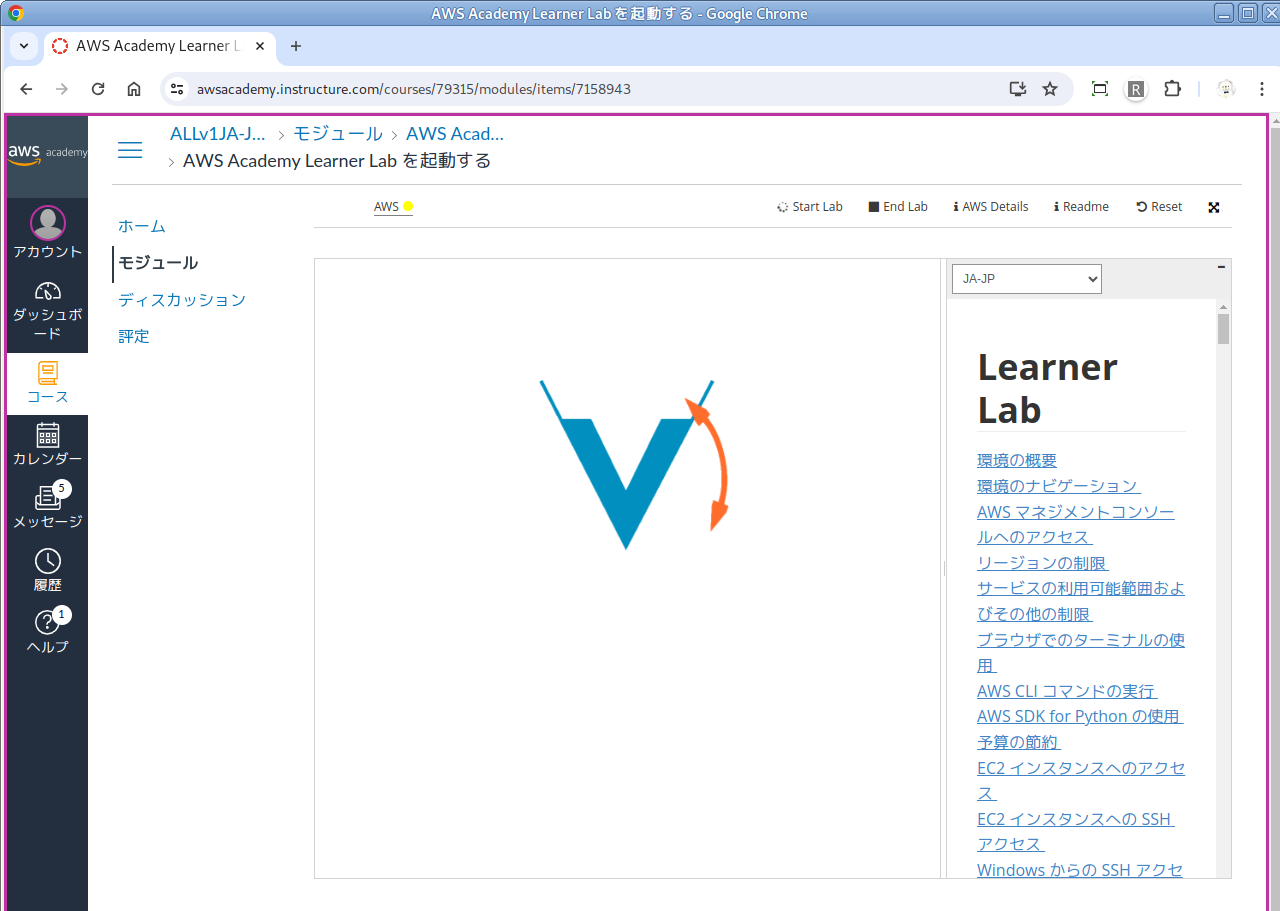
Task: Open リージョンの制限 link
Action: pyautogui.click(x=1043, y=563)
